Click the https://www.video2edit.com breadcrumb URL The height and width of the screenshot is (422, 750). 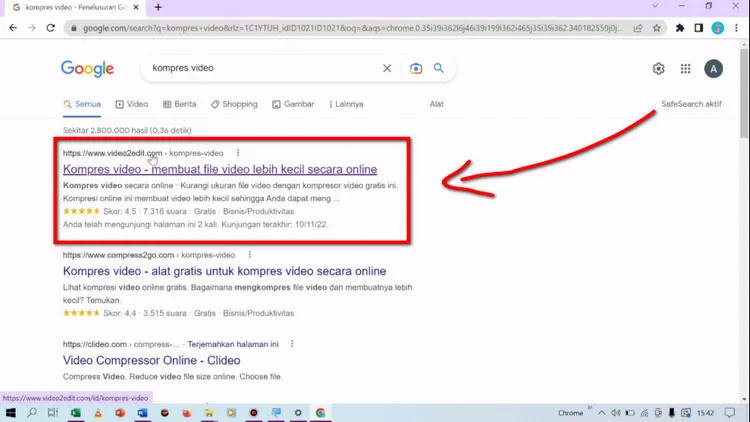(x=112, y=153)
